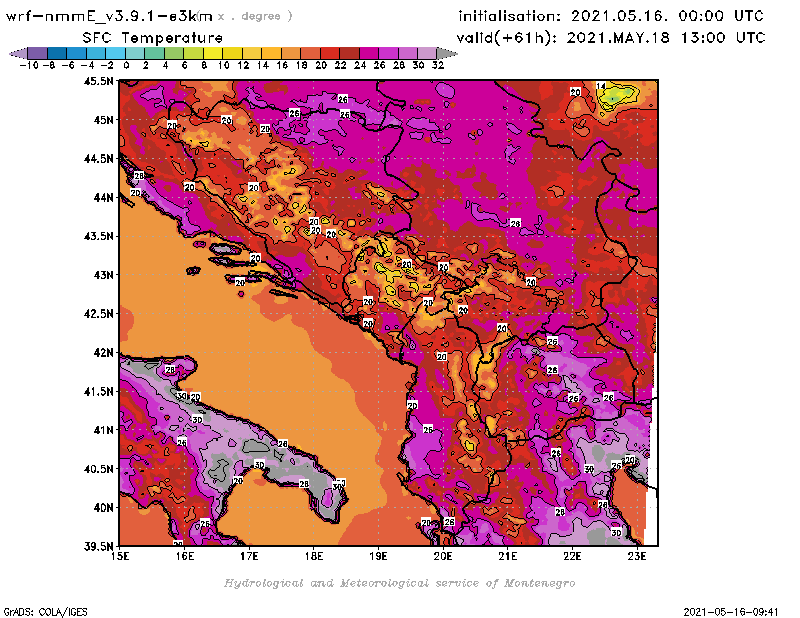Image resolution: width=800 pixels, height=618 pixels.
Task: Click the '44.5N' latitude axis label
Action: [x=98, y=159]
